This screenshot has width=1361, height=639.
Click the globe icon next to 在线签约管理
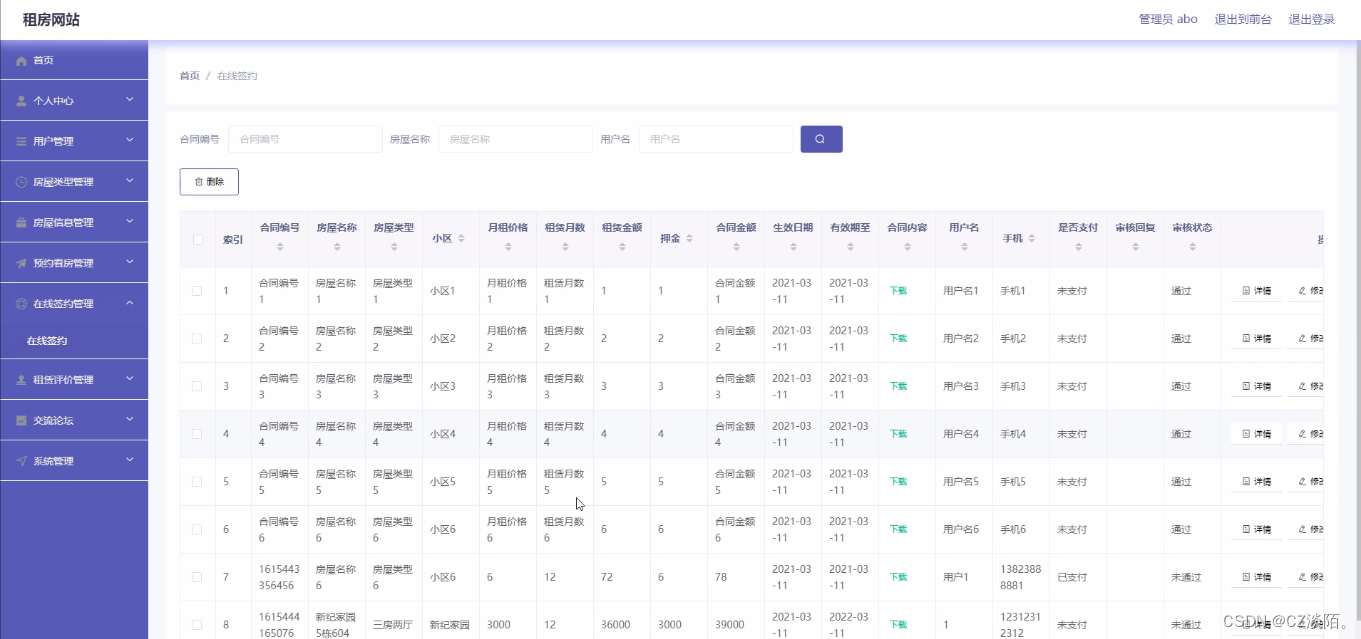[22, 304]
